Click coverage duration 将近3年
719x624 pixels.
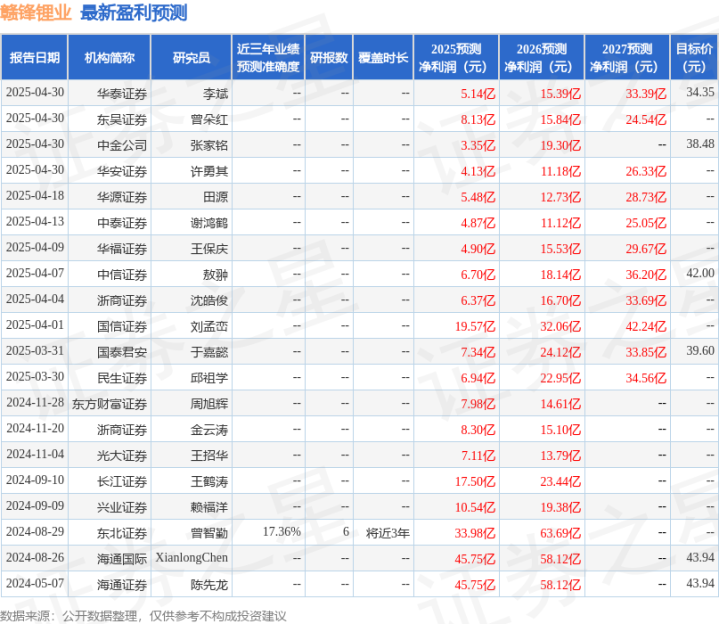pyautogui.click(x=387, y=533)
